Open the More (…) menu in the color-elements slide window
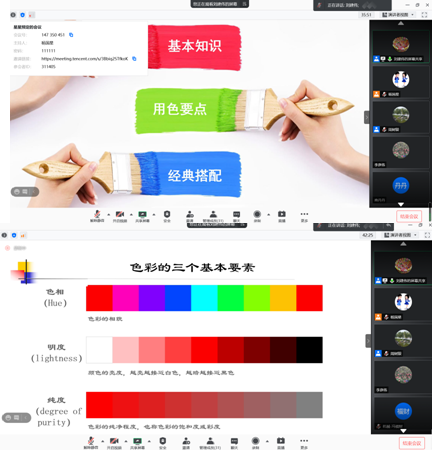This screenshot has height=450, width=432. tap(304, 443)
